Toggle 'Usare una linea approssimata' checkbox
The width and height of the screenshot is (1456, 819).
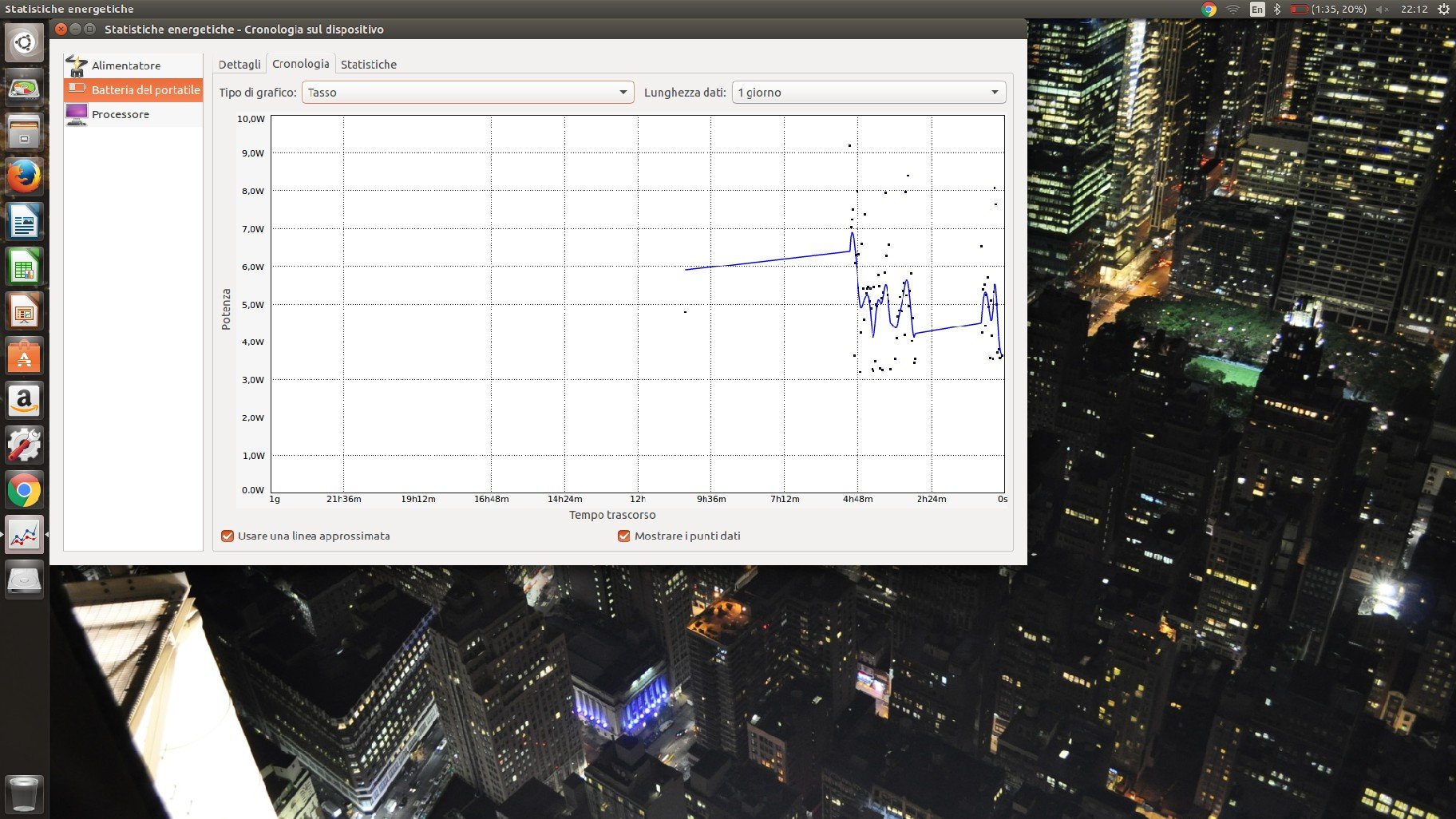click(x=227, y=536)
